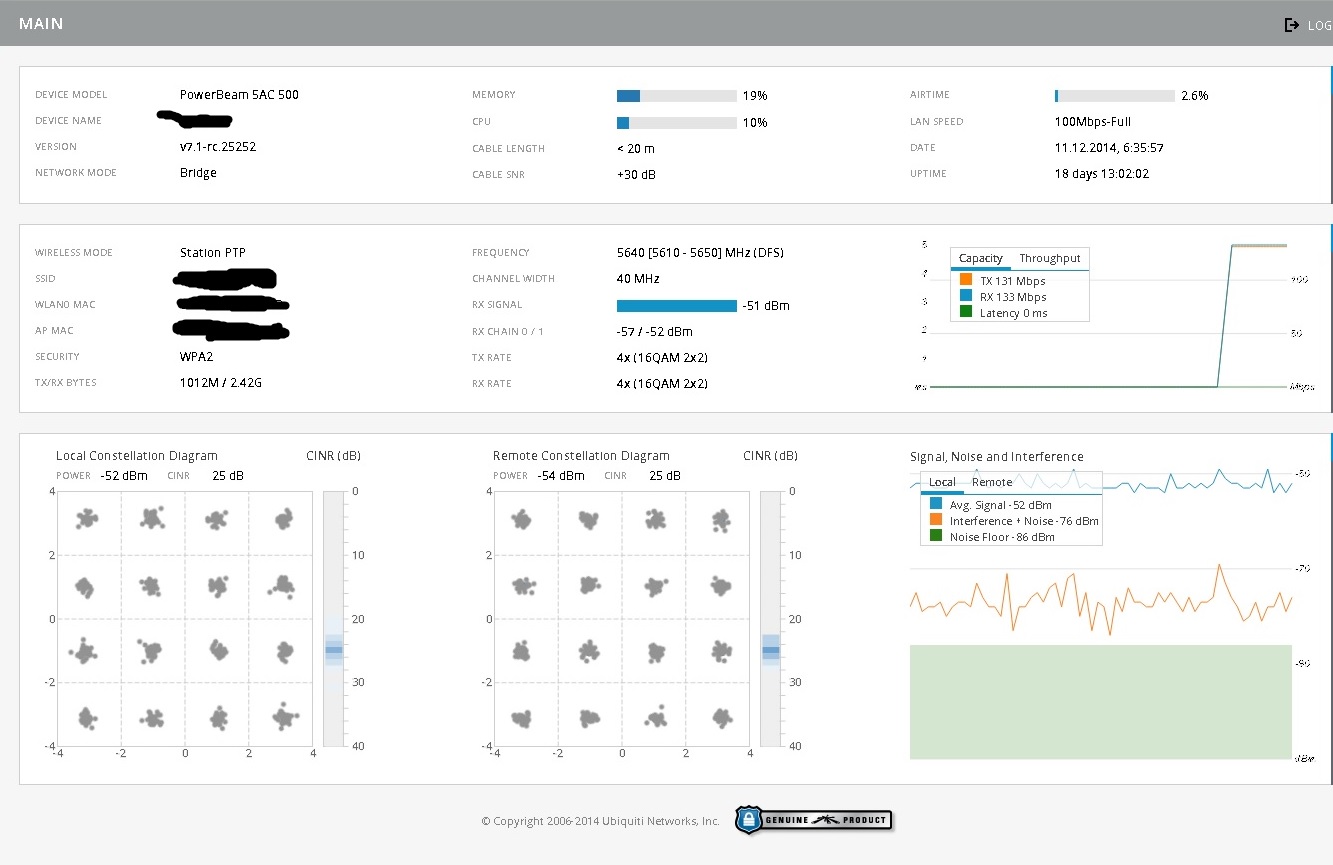1333x865 pixels.
Task: Click the orange Interference + Noise swatch
Action: click(936, 520)
